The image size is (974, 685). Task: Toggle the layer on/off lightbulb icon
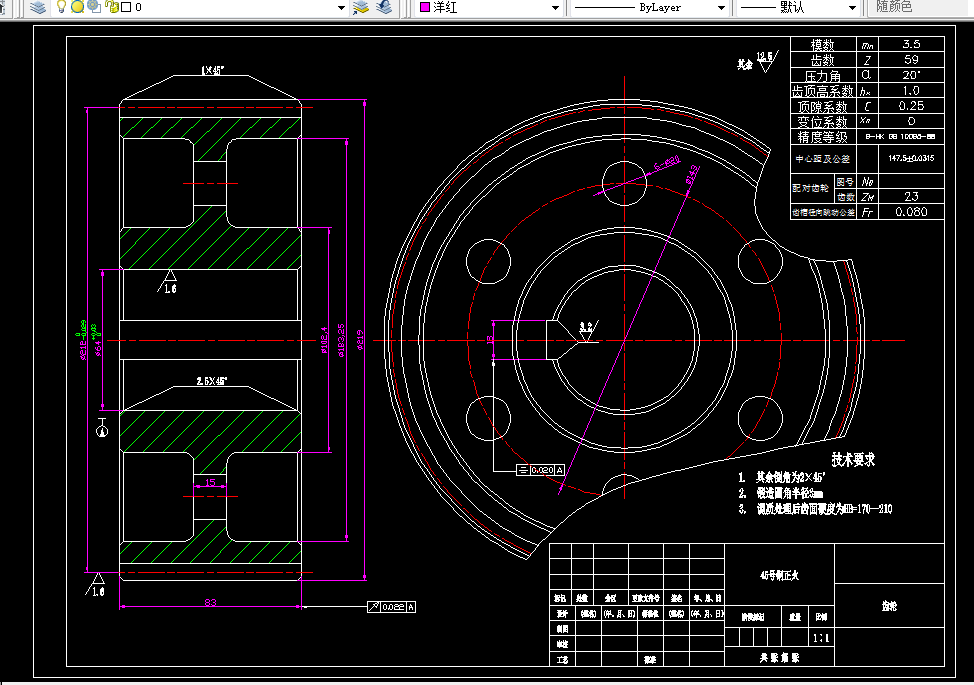pyautogui.click(x=61, y=7)
